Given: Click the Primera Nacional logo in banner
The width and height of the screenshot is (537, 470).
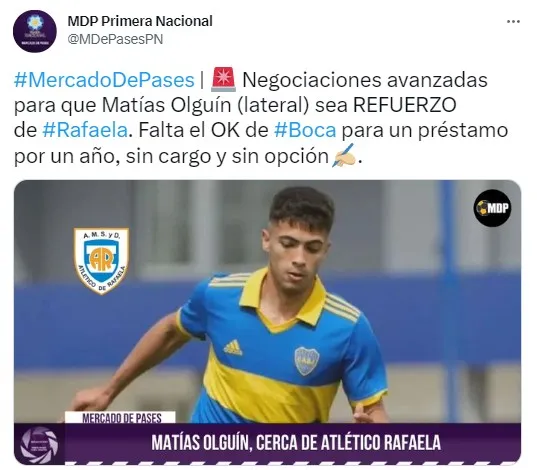Looking at the screenshot, I should point(39,445).
